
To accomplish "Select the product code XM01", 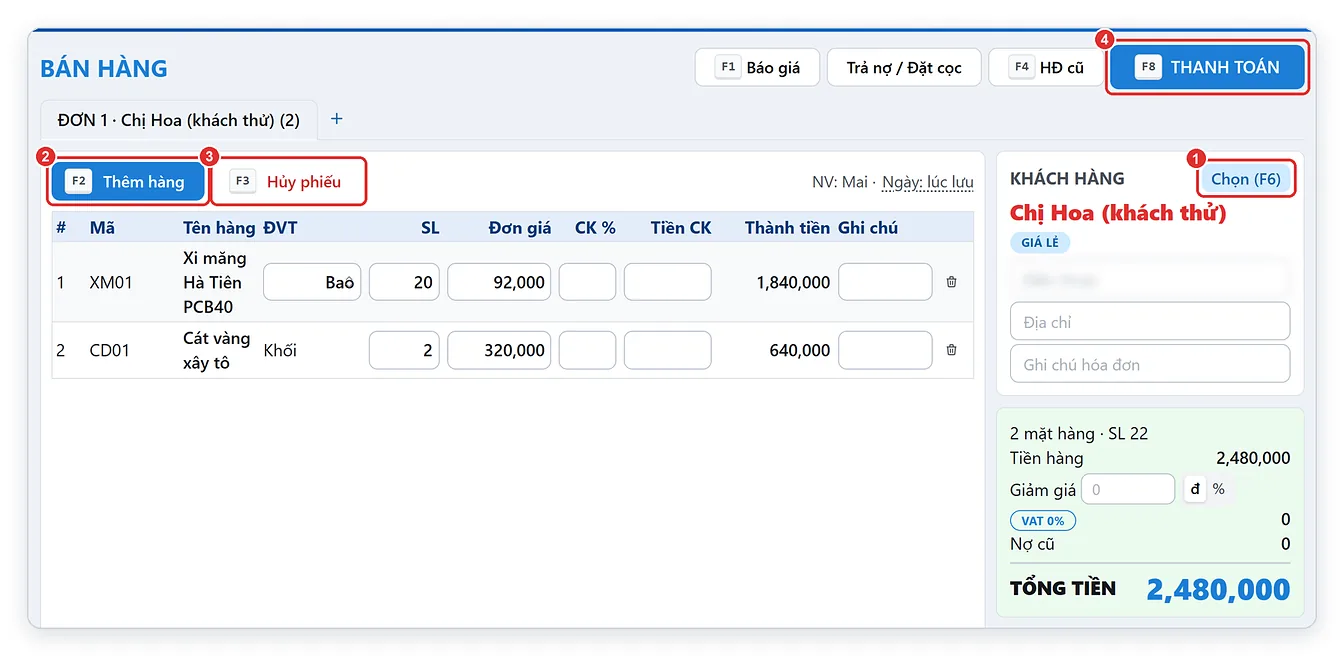I will pyautogui.click(x=110, y=282).
